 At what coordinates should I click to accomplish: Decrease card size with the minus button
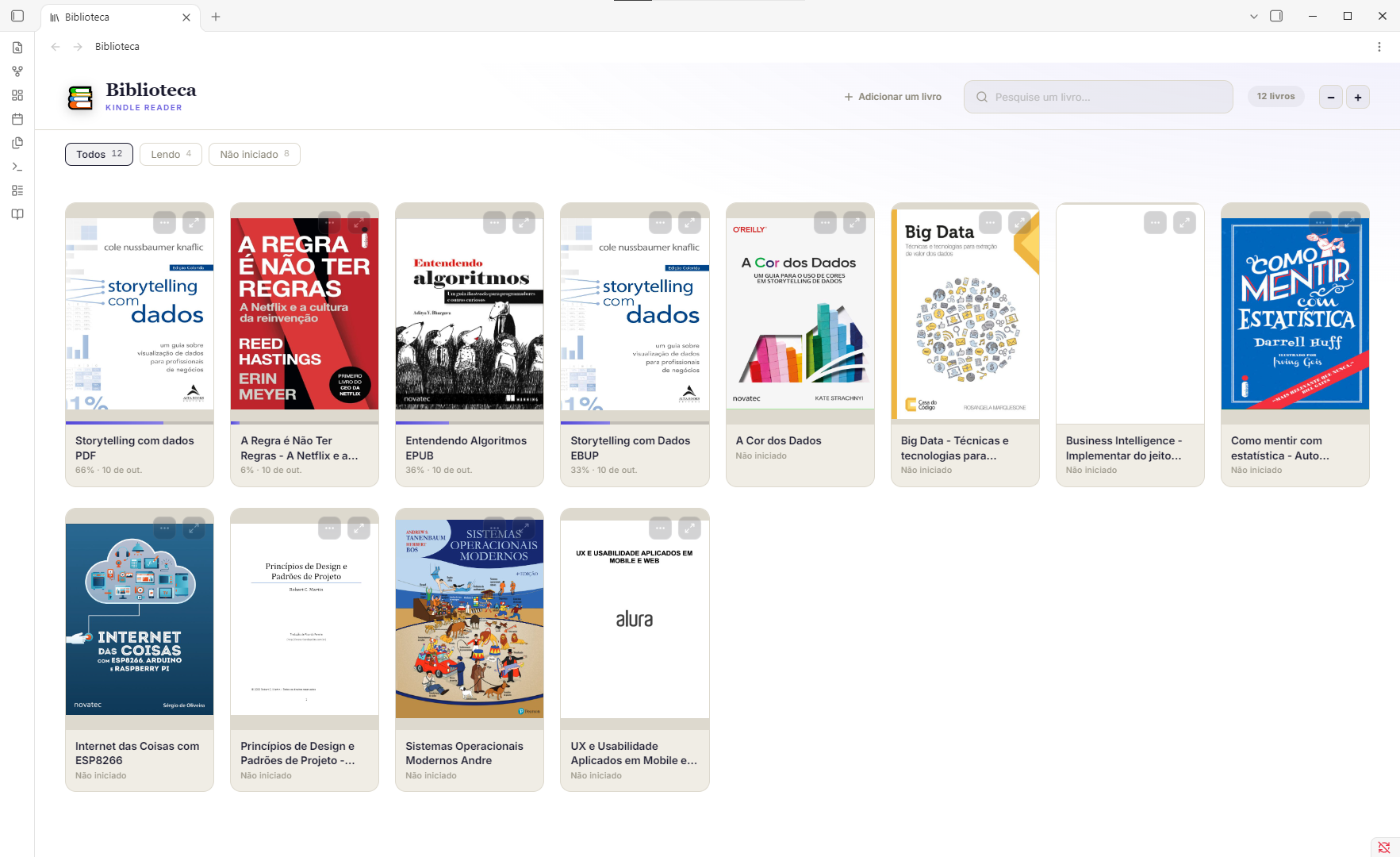(x=1331, y=97)
